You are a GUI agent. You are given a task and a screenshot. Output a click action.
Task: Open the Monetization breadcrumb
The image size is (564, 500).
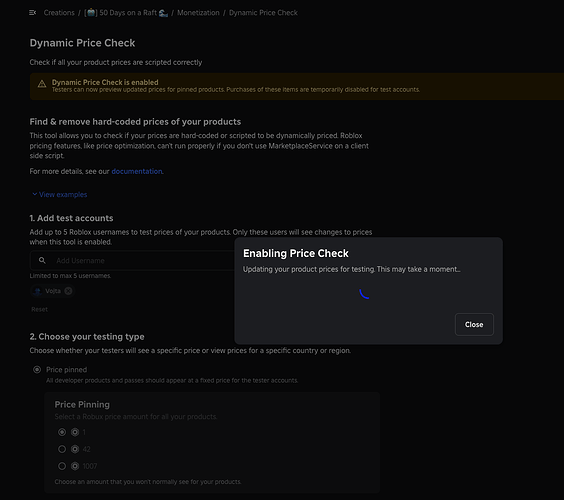[x=198, y=13]
